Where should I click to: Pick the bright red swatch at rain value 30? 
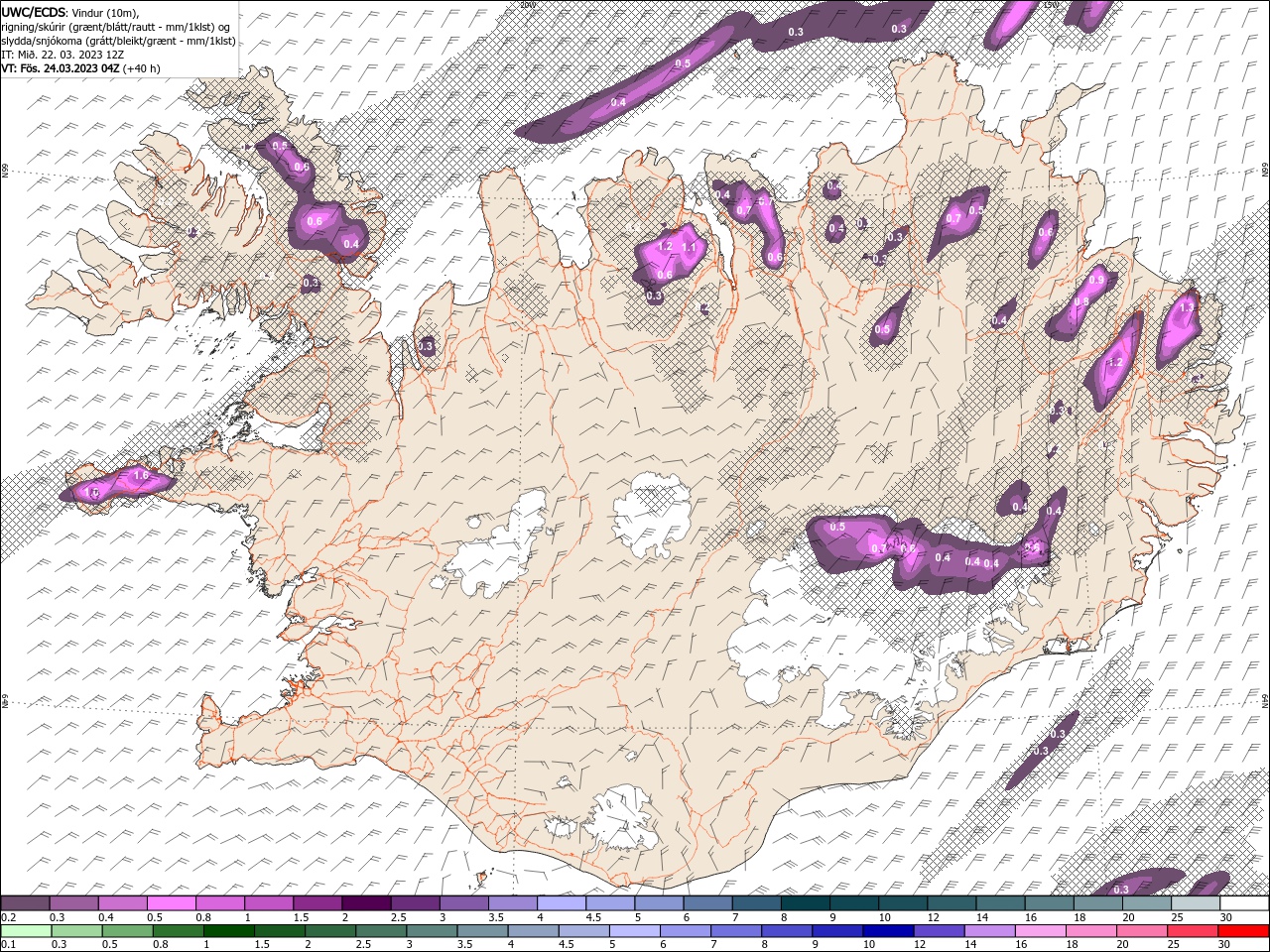pos(1243,931)
